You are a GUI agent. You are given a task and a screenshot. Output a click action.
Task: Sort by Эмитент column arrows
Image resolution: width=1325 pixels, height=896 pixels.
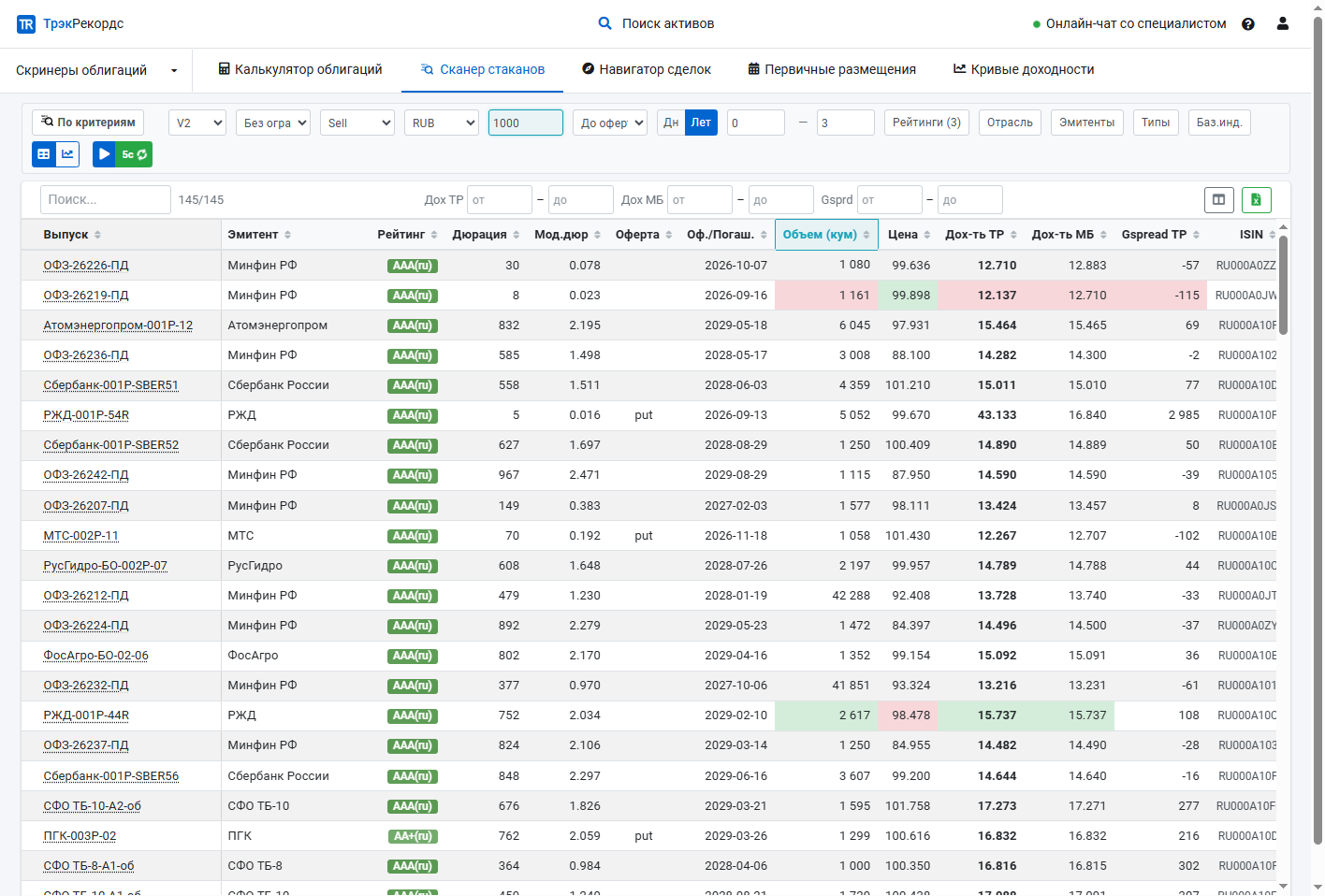pyautogui.click(x=287, y=235)
